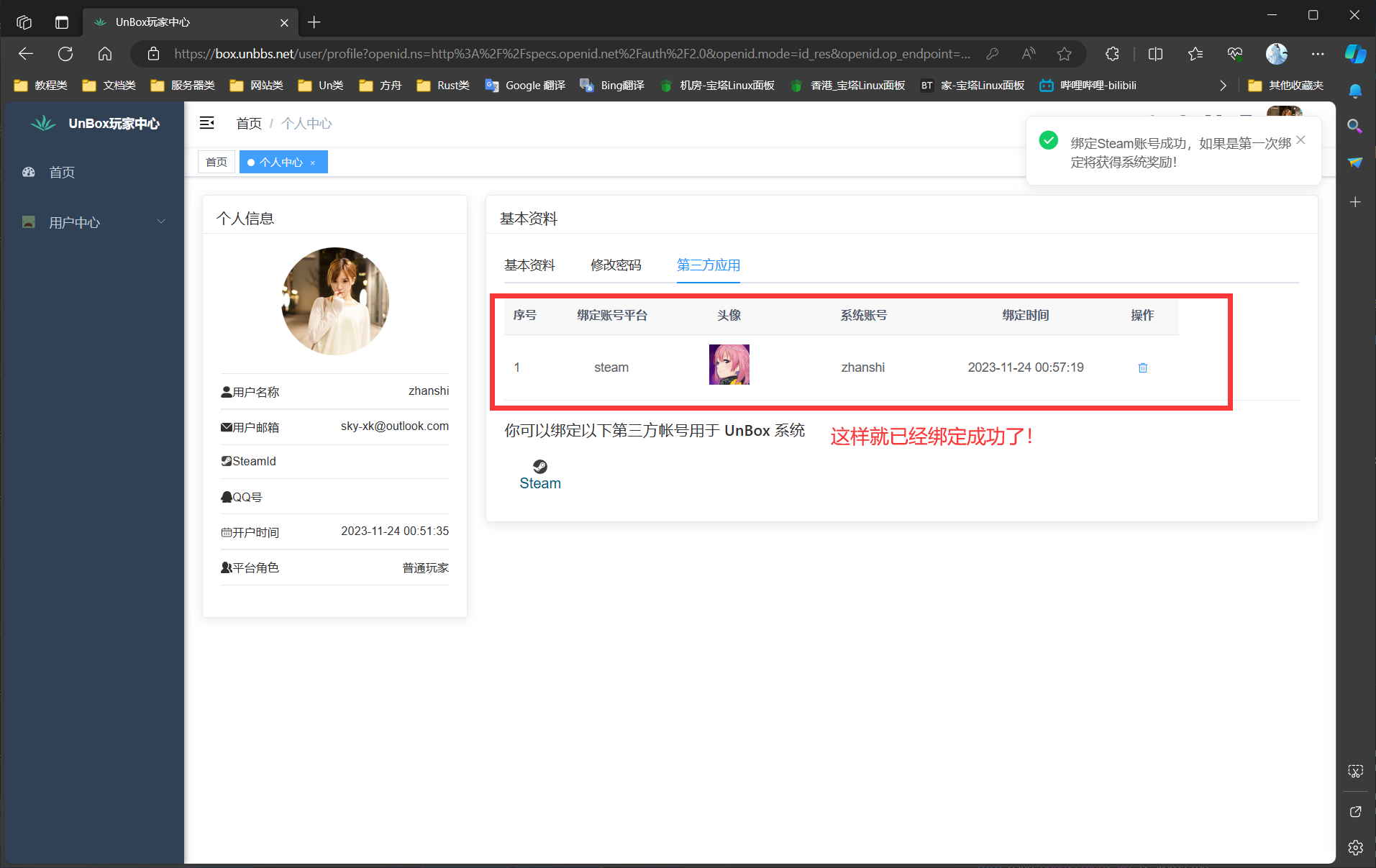Open the 教程类 bookmarks folder
1376x868 pixels.
(41, 86)
